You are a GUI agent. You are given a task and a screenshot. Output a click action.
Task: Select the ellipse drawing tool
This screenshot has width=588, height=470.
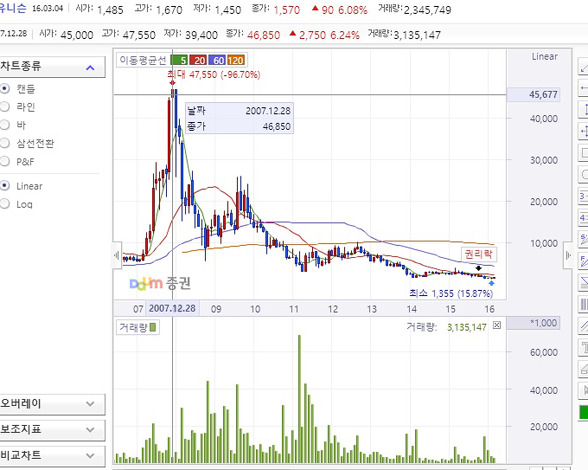point(584,174)
